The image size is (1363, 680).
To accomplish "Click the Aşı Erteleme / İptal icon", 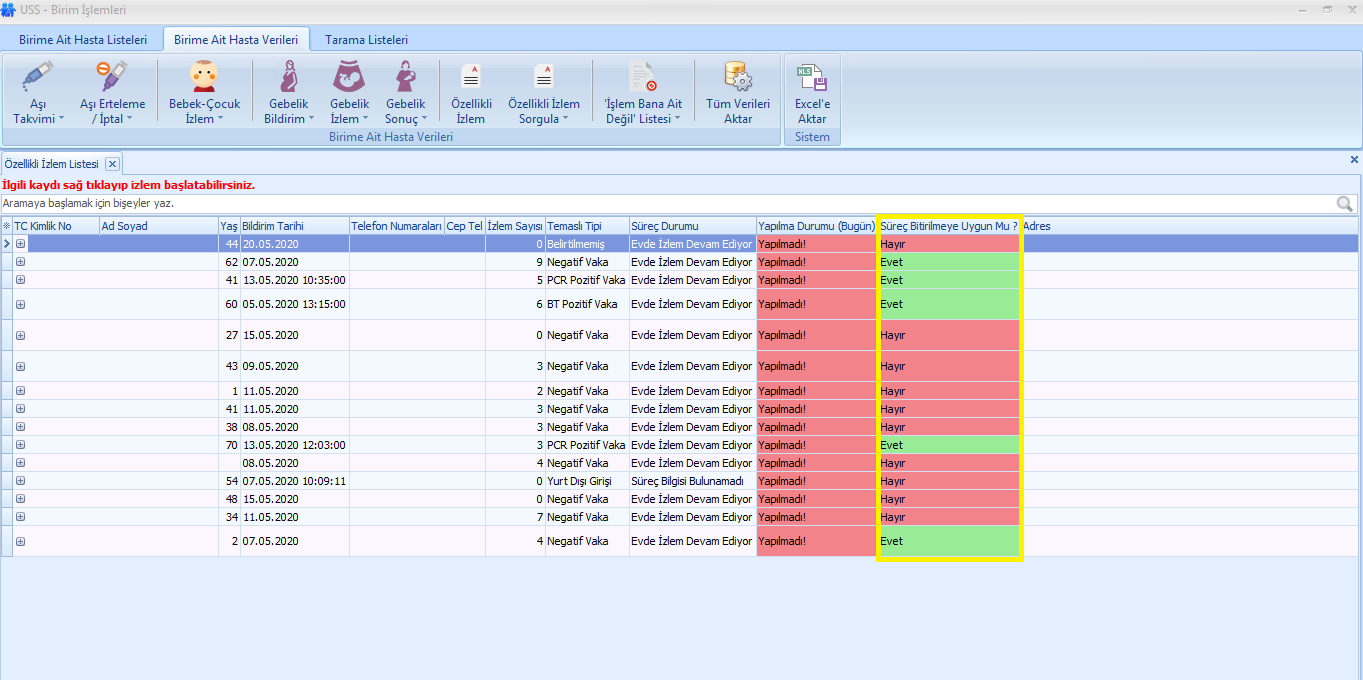I will pyautogui.click(x=112, y=78).
